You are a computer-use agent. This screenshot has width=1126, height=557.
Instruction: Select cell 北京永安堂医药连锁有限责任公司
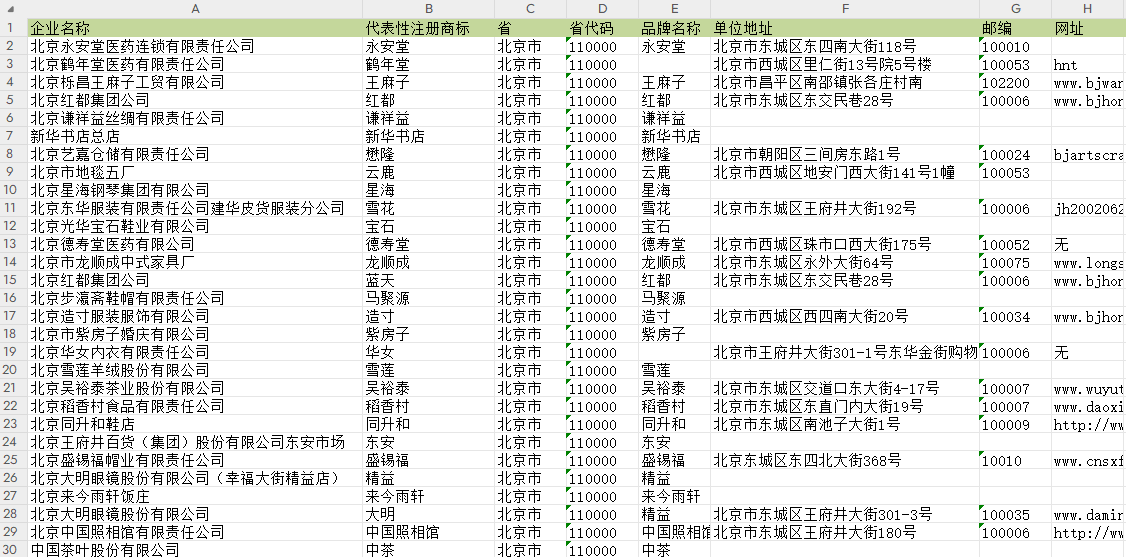click(195, 46)
